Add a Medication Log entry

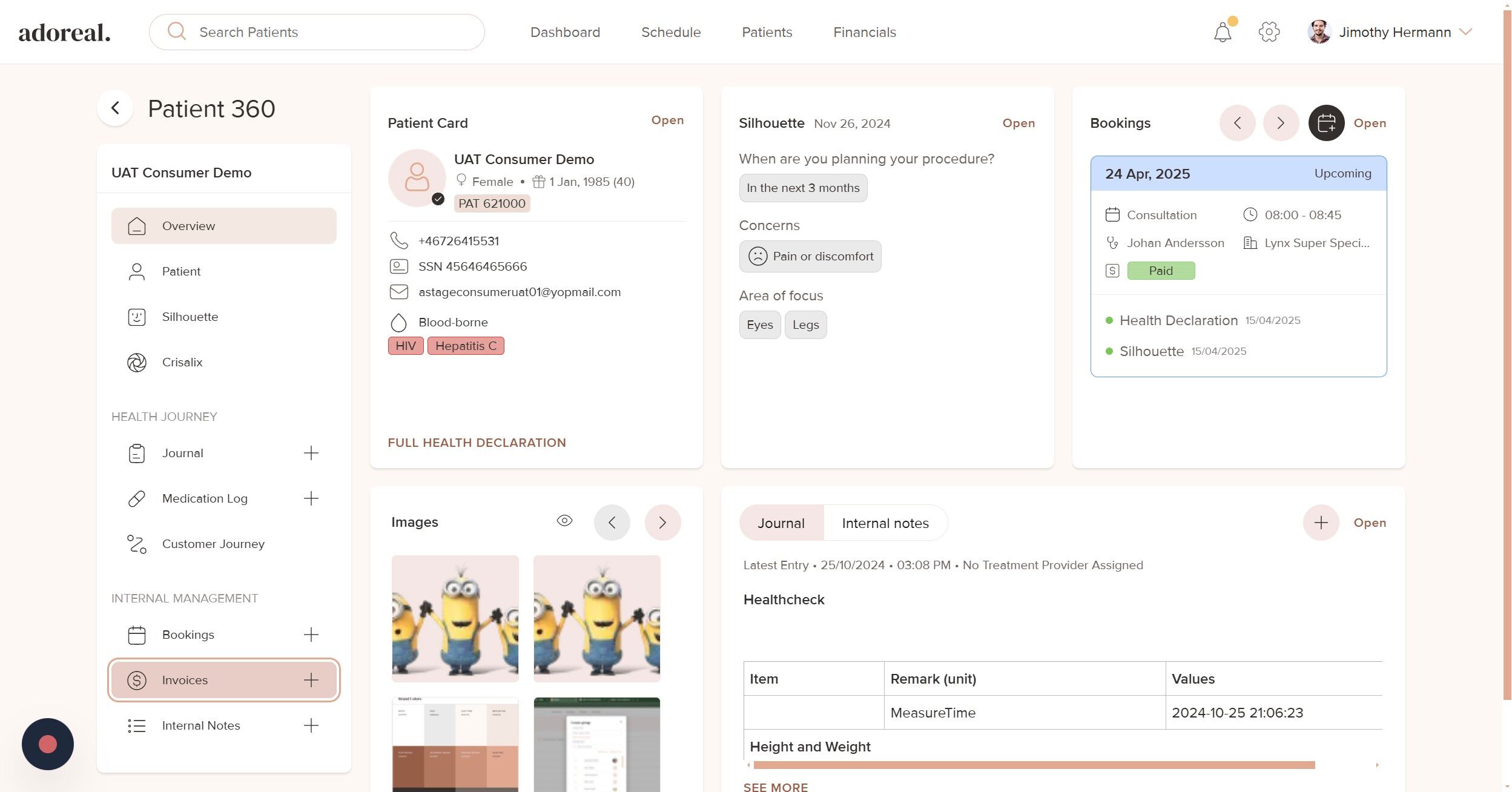pos(311,498)
